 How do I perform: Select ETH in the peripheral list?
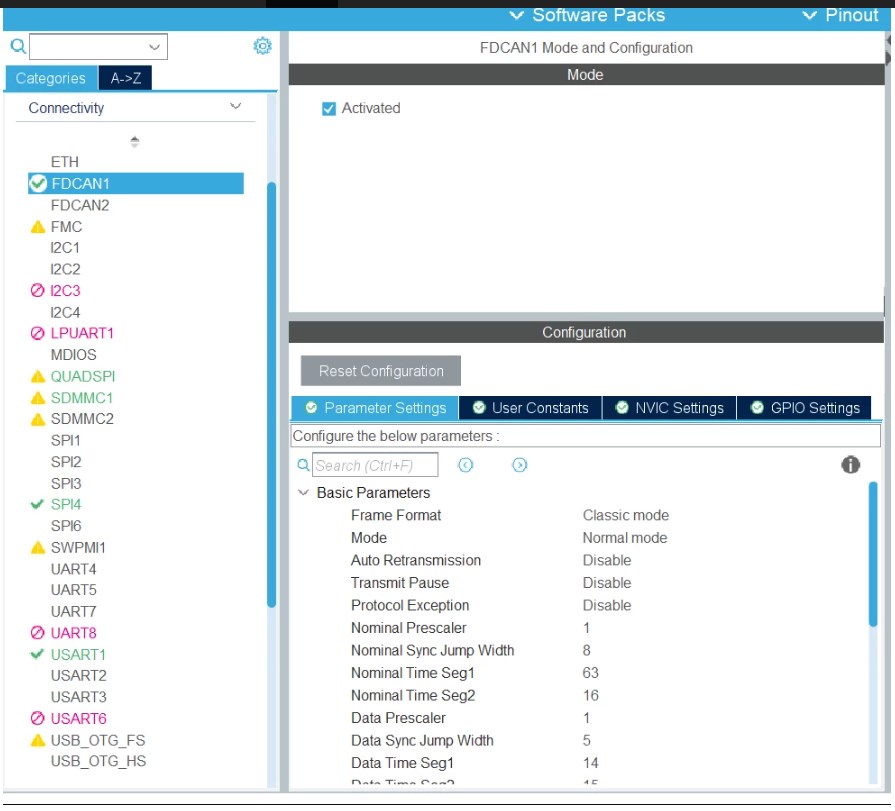(x=64, y=162)
